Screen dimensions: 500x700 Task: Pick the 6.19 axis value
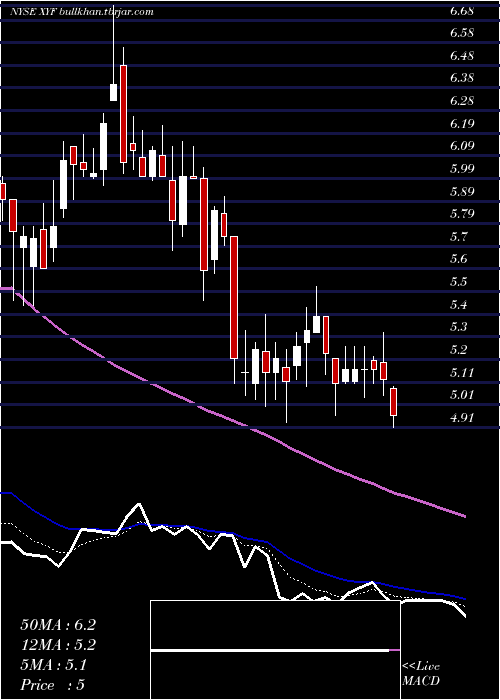[462, 124]
